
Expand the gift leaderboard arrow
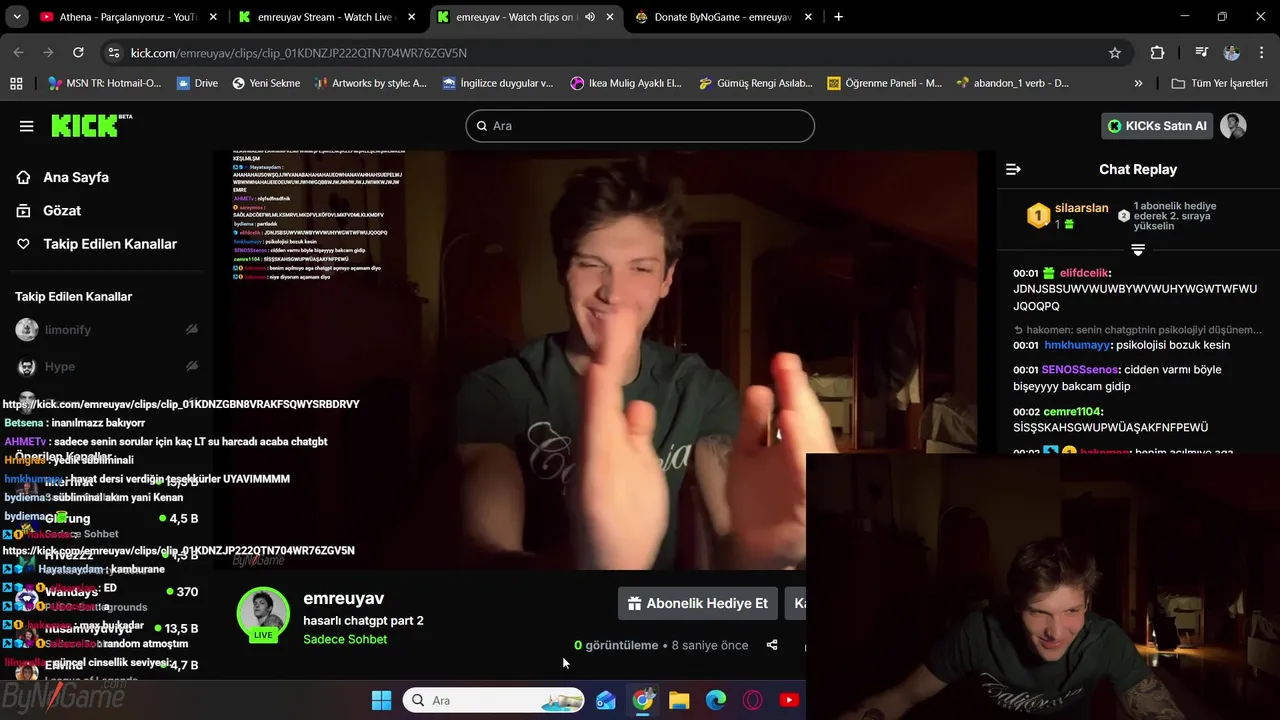(1138, 250)
